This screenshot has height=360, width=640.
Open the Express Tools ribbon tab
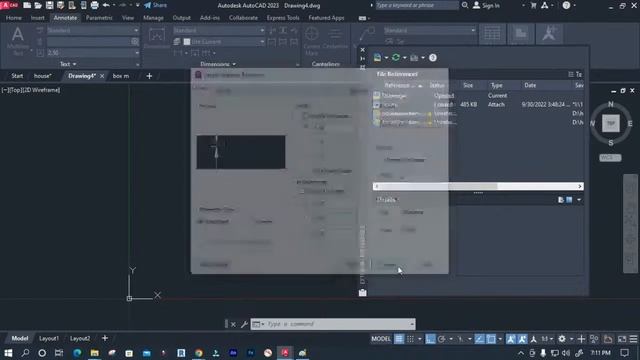click(283, 18)
